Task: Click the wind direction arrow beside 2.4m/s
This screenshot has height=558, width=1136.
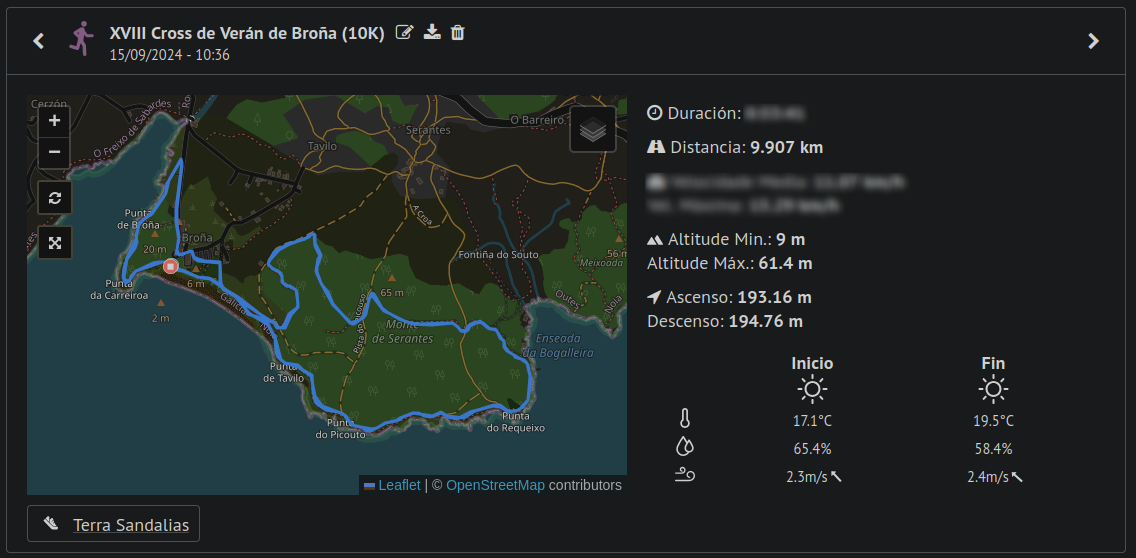Action: point(1017,476)
